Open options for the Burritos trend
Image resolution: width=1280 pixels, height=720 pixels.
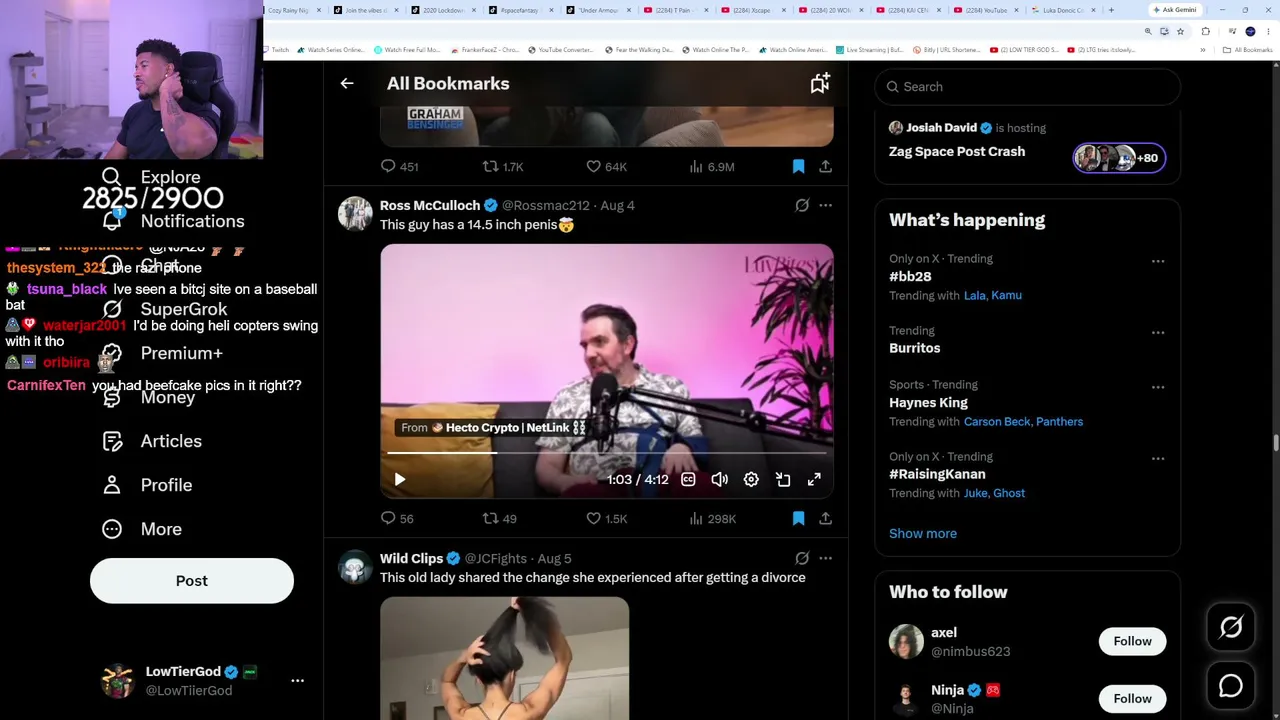1157,333
